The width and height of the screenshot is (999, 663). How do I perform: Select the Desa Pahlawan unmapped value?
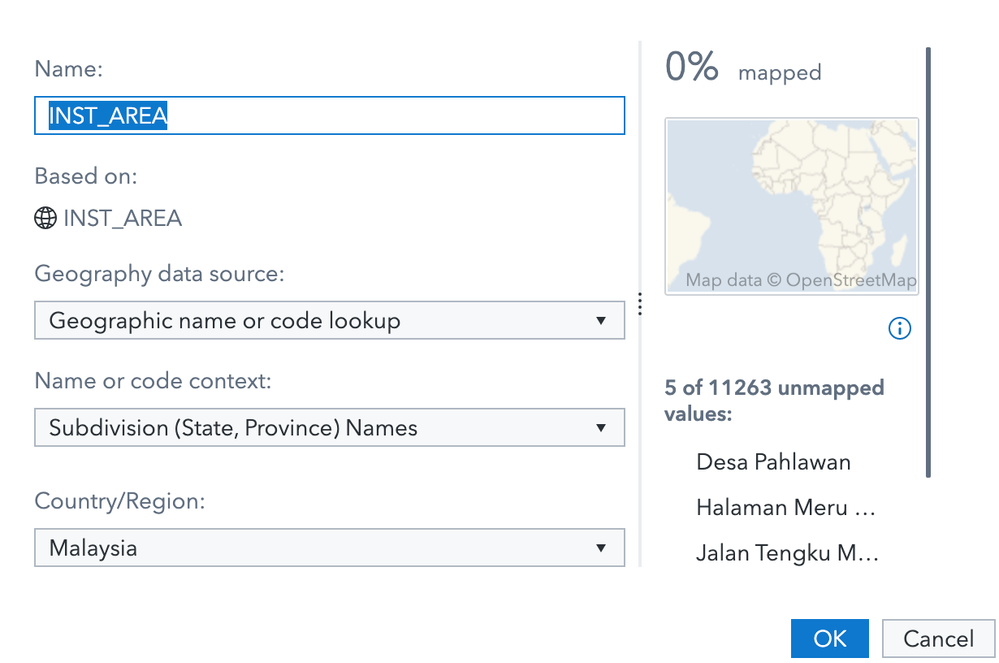(773, 462)
